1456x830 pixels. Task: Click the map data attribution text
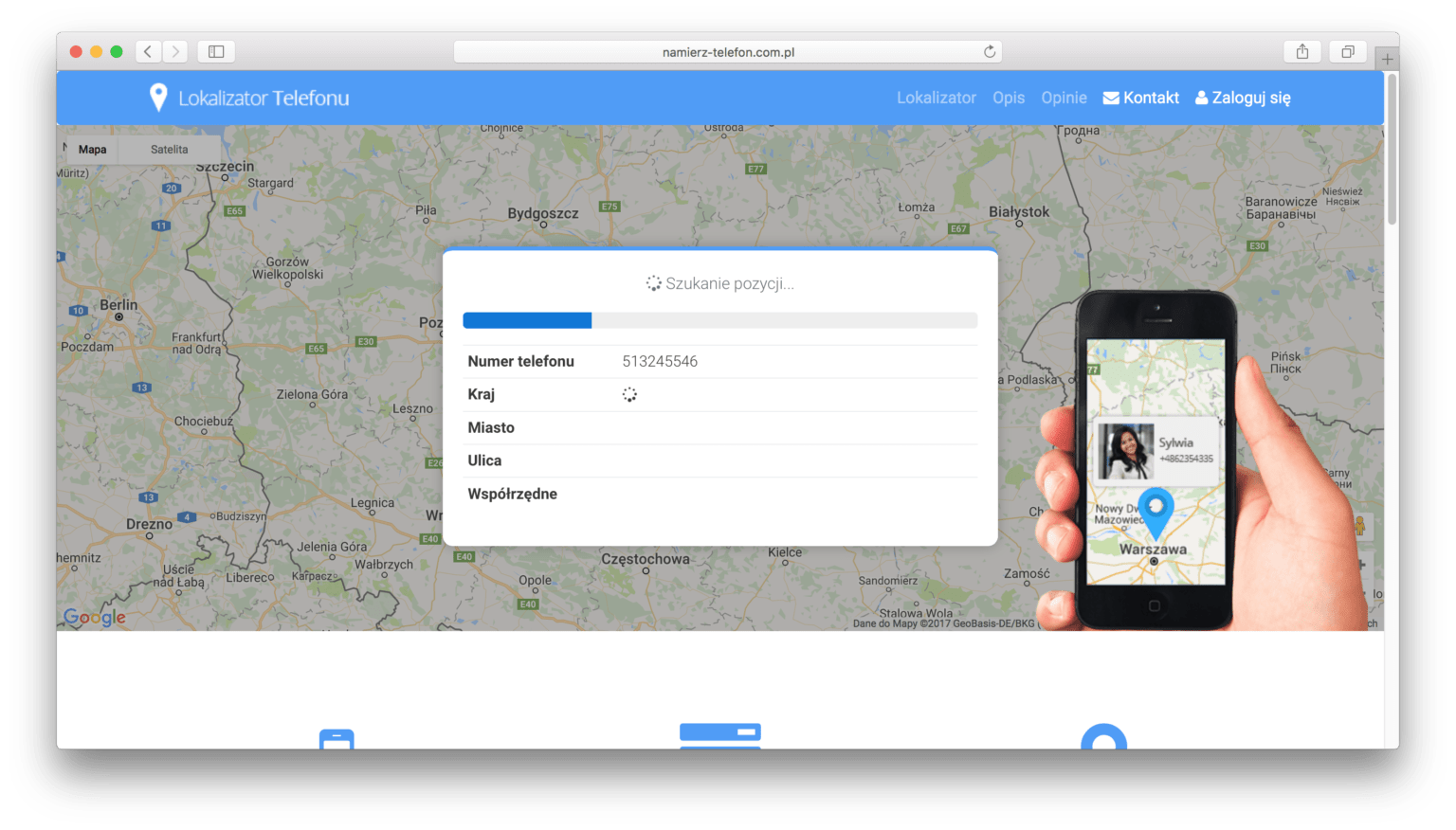pos(944,623)
